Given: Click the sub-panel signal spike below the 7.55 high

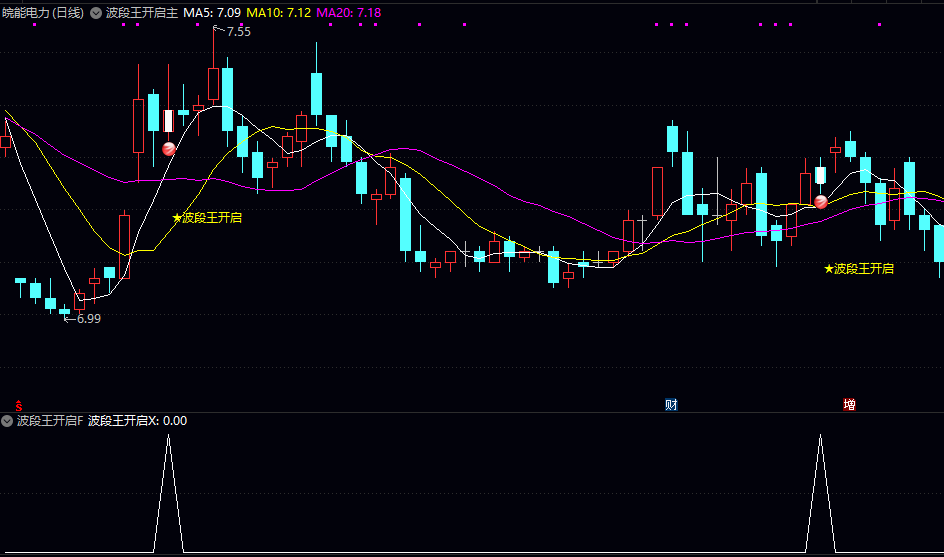Looking at the screenshot, I should 169,493.
